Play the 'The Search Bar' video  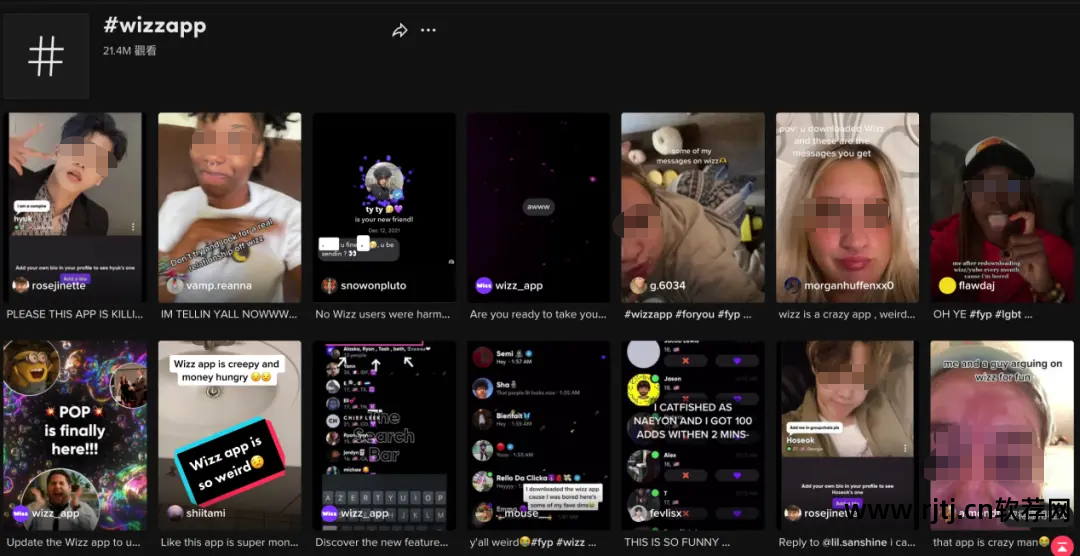click(x=384, y=435)
